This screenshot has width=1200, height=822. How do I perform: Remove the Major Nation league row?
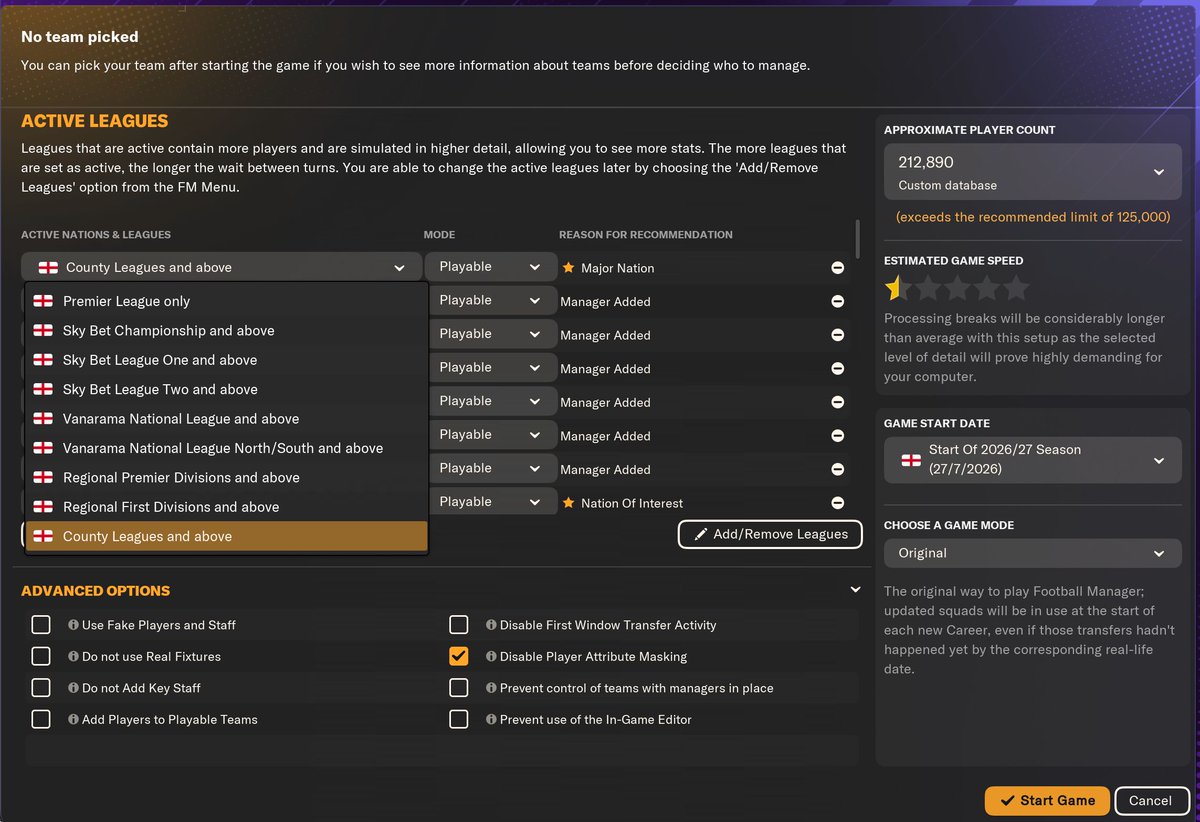837,268
